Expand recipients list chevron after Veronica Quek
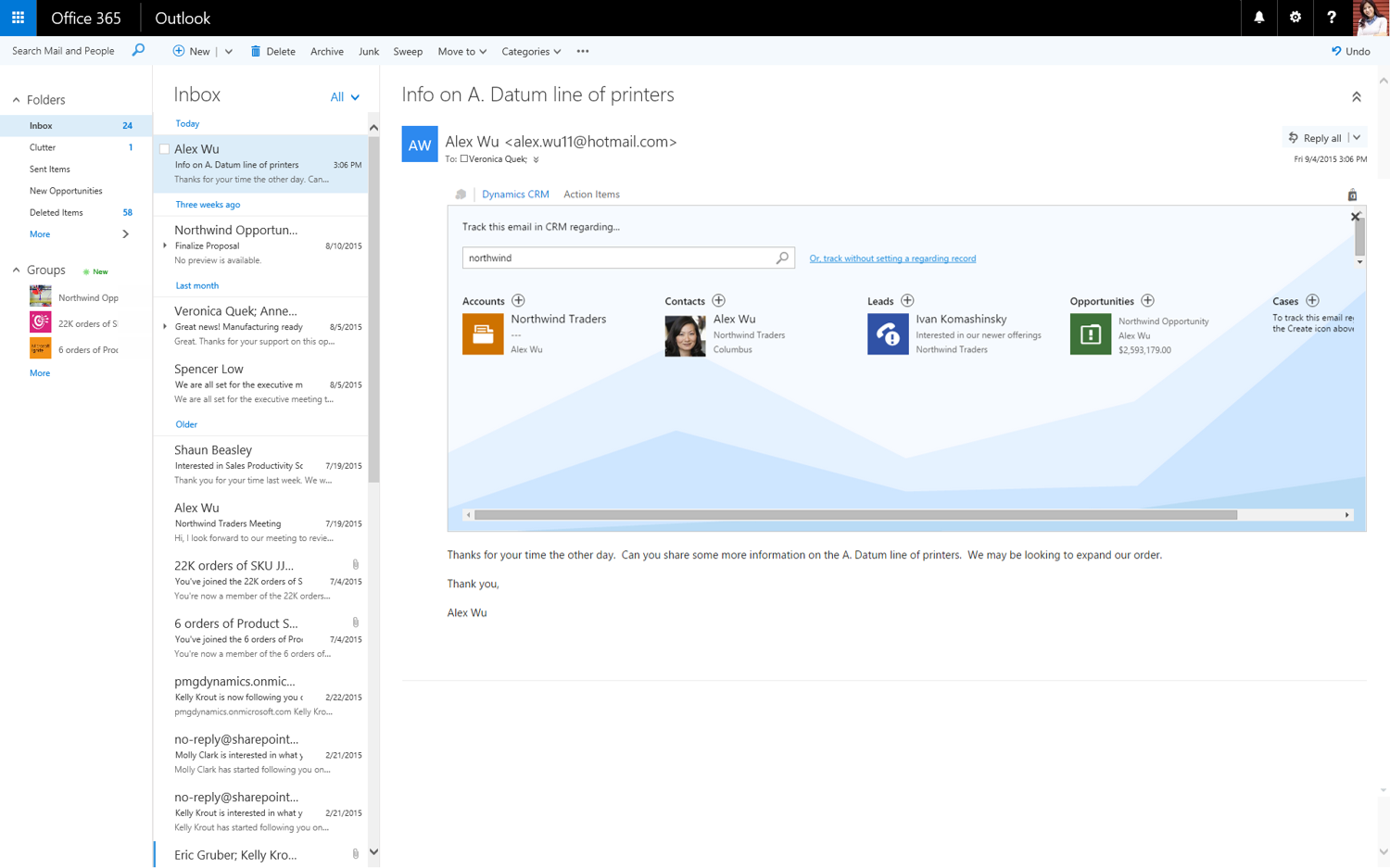Screen dimensions: 1390x868 [x=536, y=159]
